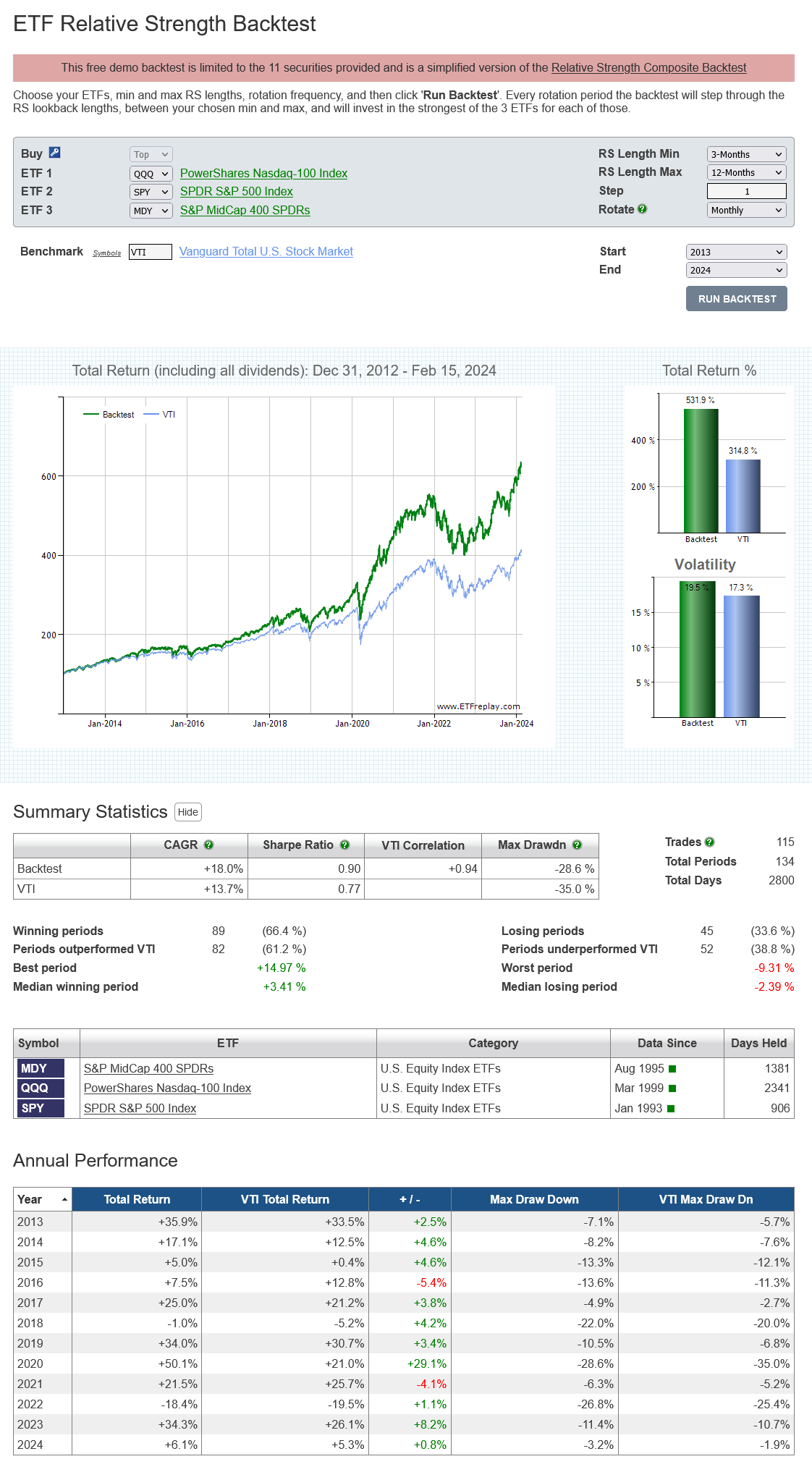Image resolution: width=812 pixels, height=1459 pixels.
Task: Open the Start year dropdown
Action: pyautogui.click(x=736, y=252)
